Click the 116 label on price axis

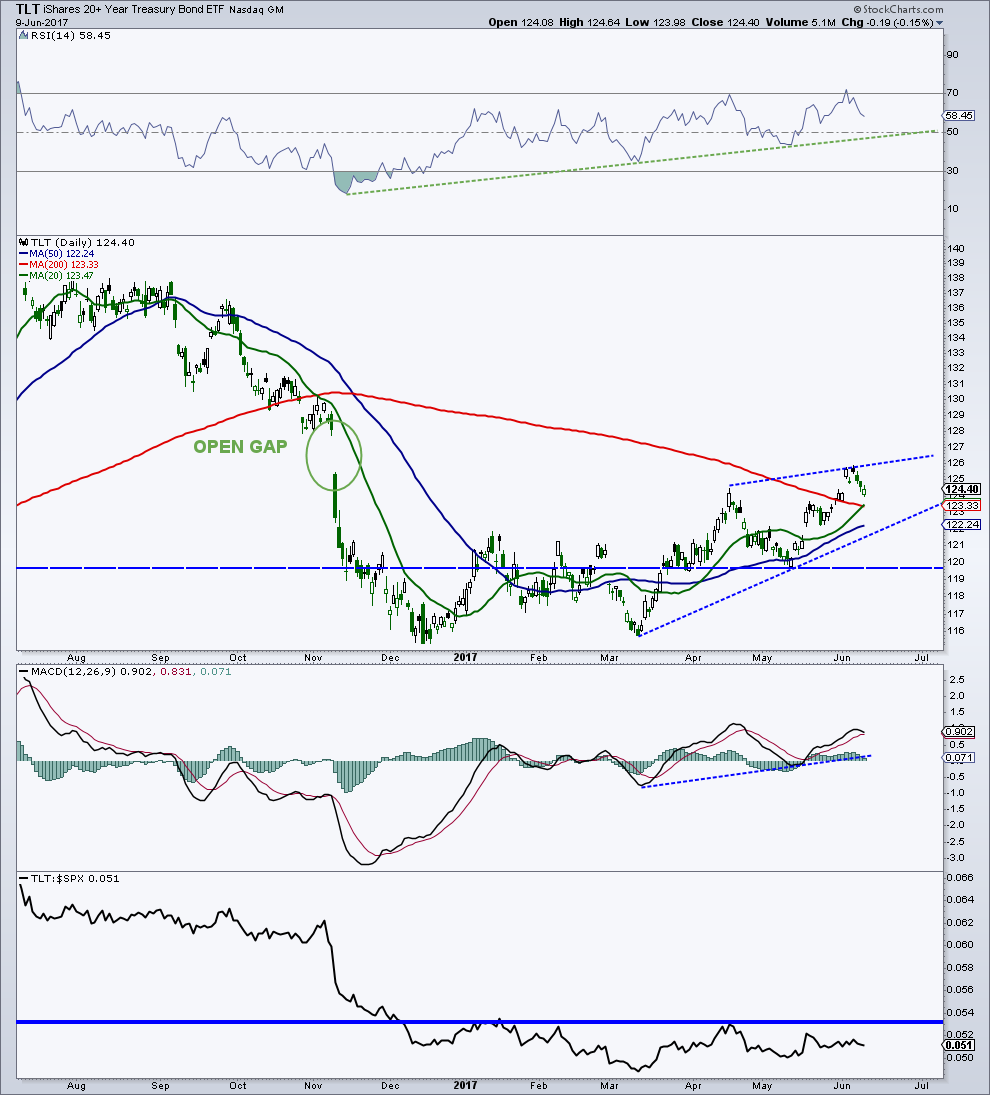click(956, 631)
